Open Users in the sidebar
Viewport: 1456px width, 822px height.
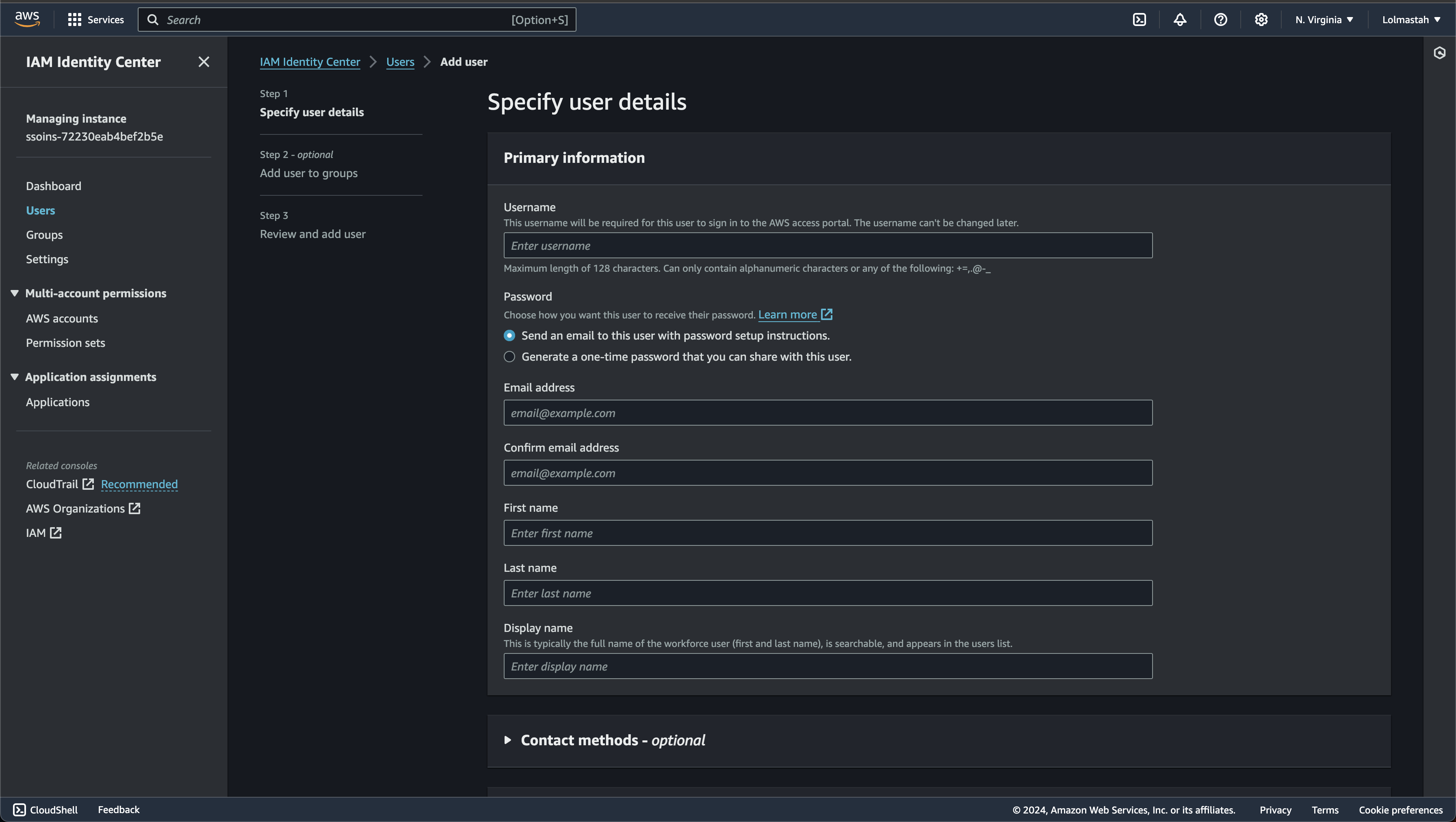[41, 210]
